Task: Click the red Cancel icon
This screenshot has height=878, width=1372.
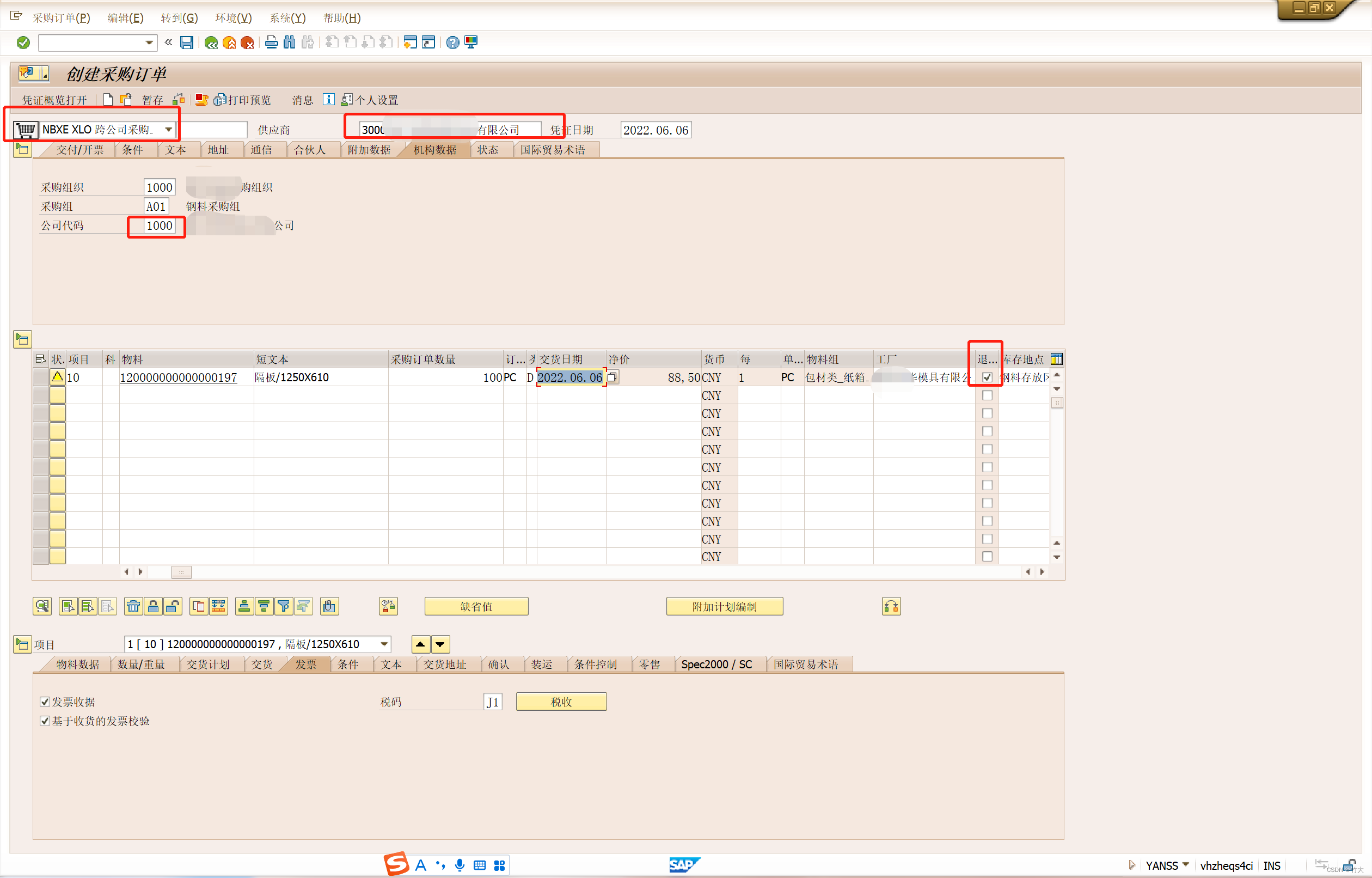Action: click(x=247, y=43)
